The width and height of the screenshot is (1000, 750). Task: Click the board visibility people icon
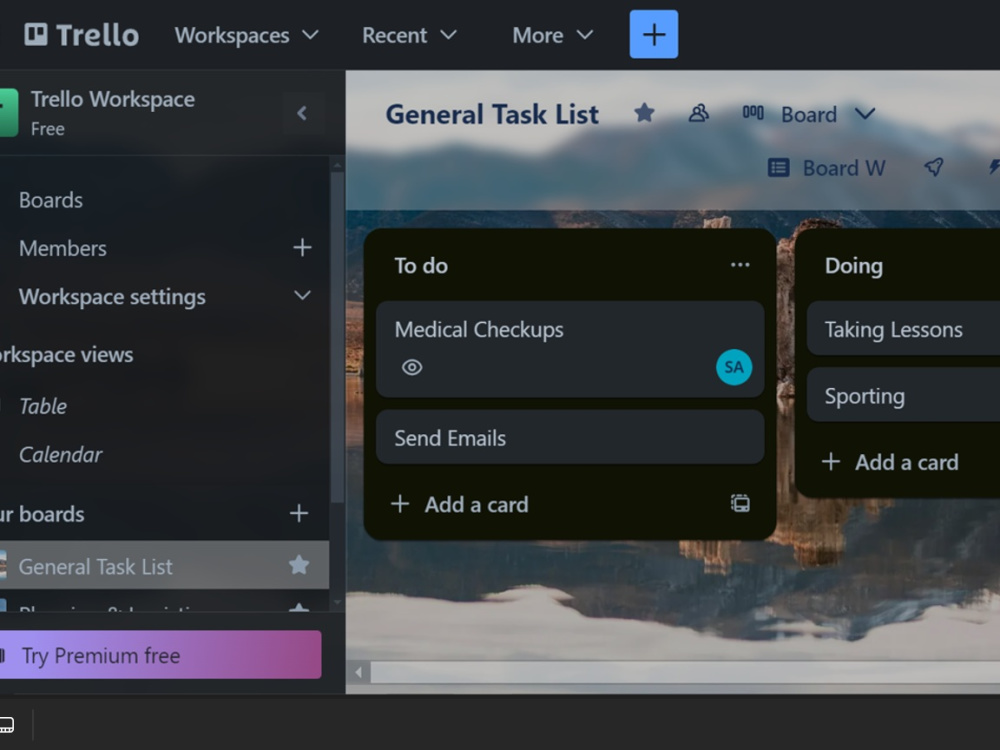pyautogui.click(x=699, y=114)
